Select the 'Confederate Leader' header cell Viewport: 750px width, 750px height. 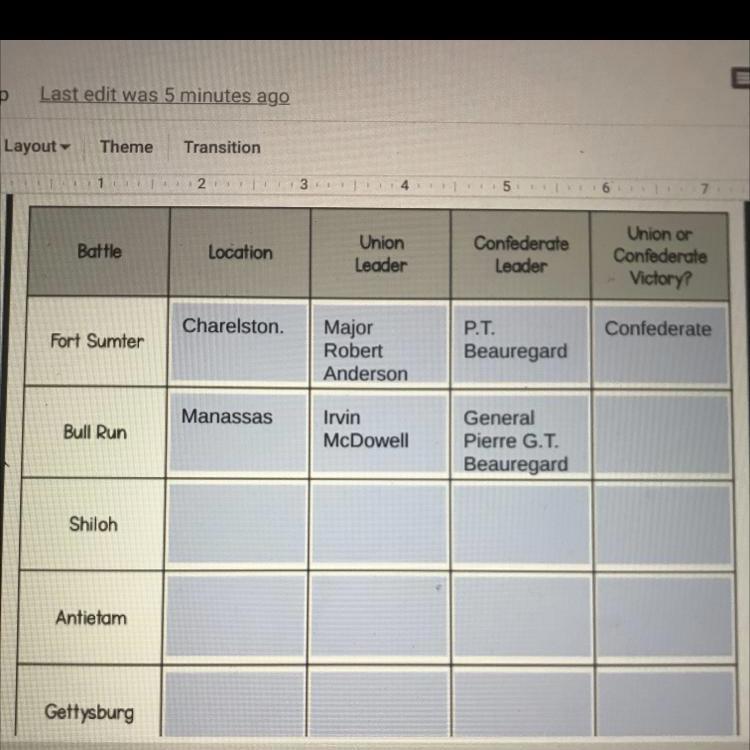[x=521, y=255]
